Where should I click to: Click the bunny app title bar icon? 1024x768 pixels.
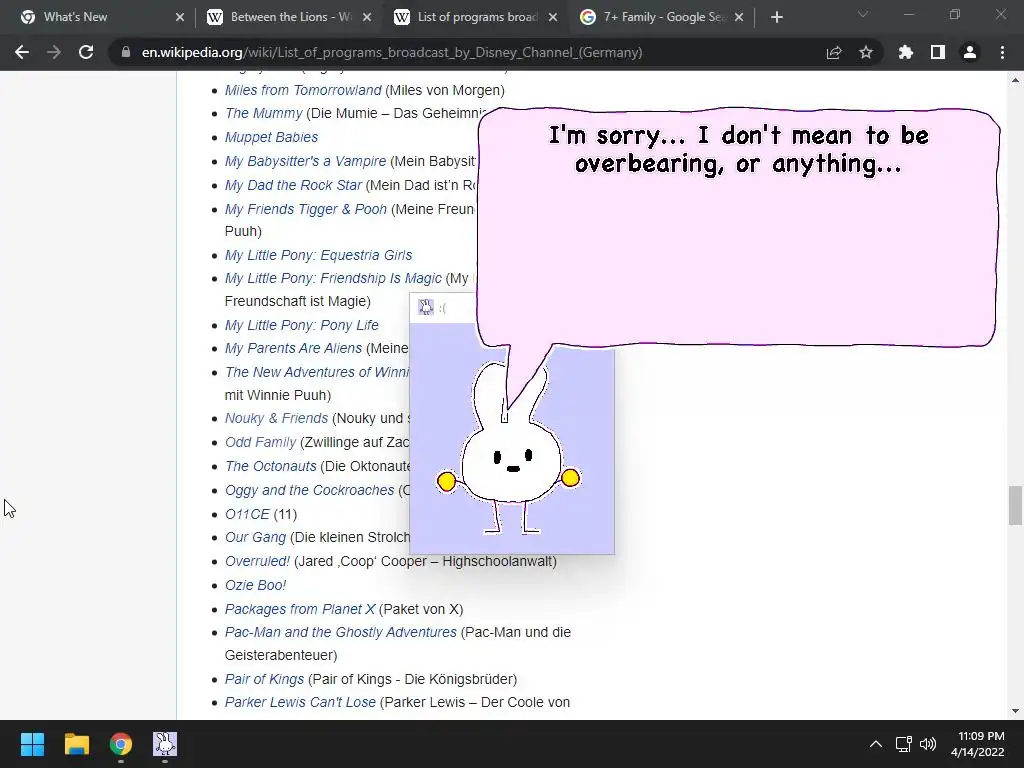pyautogui.click(x=426, y=308)
